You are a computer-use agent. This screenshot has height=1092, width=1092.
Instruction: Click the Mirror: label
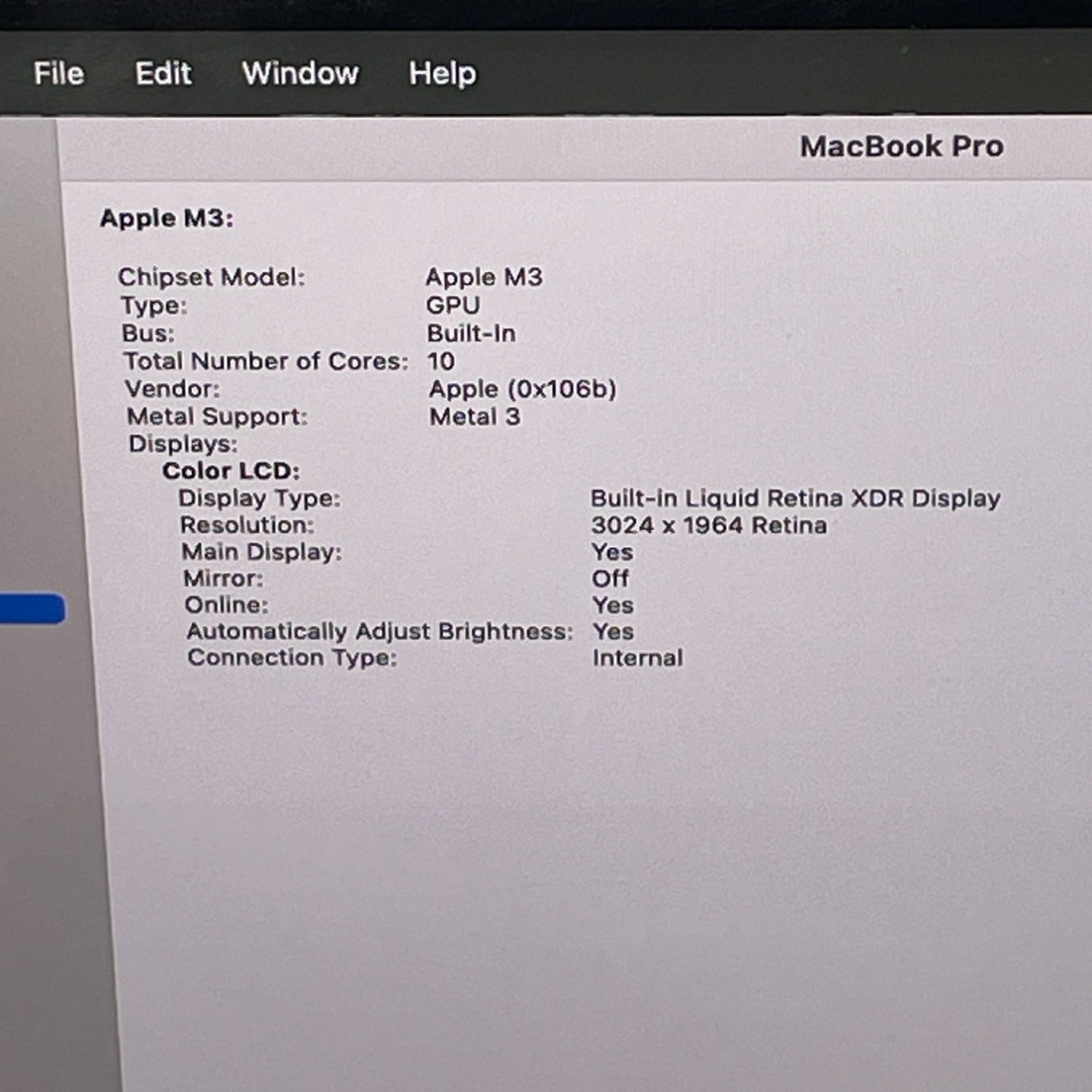point(223,579)
